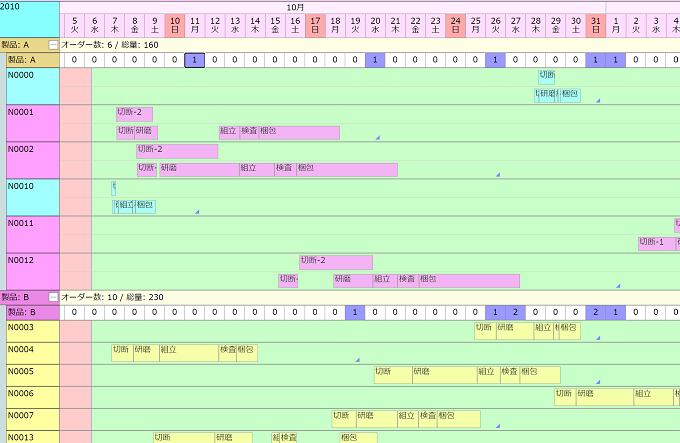Select the 切断-2 bar in N0012 row
Viewport: 680px width, 443px height.
tap(335, 262)
